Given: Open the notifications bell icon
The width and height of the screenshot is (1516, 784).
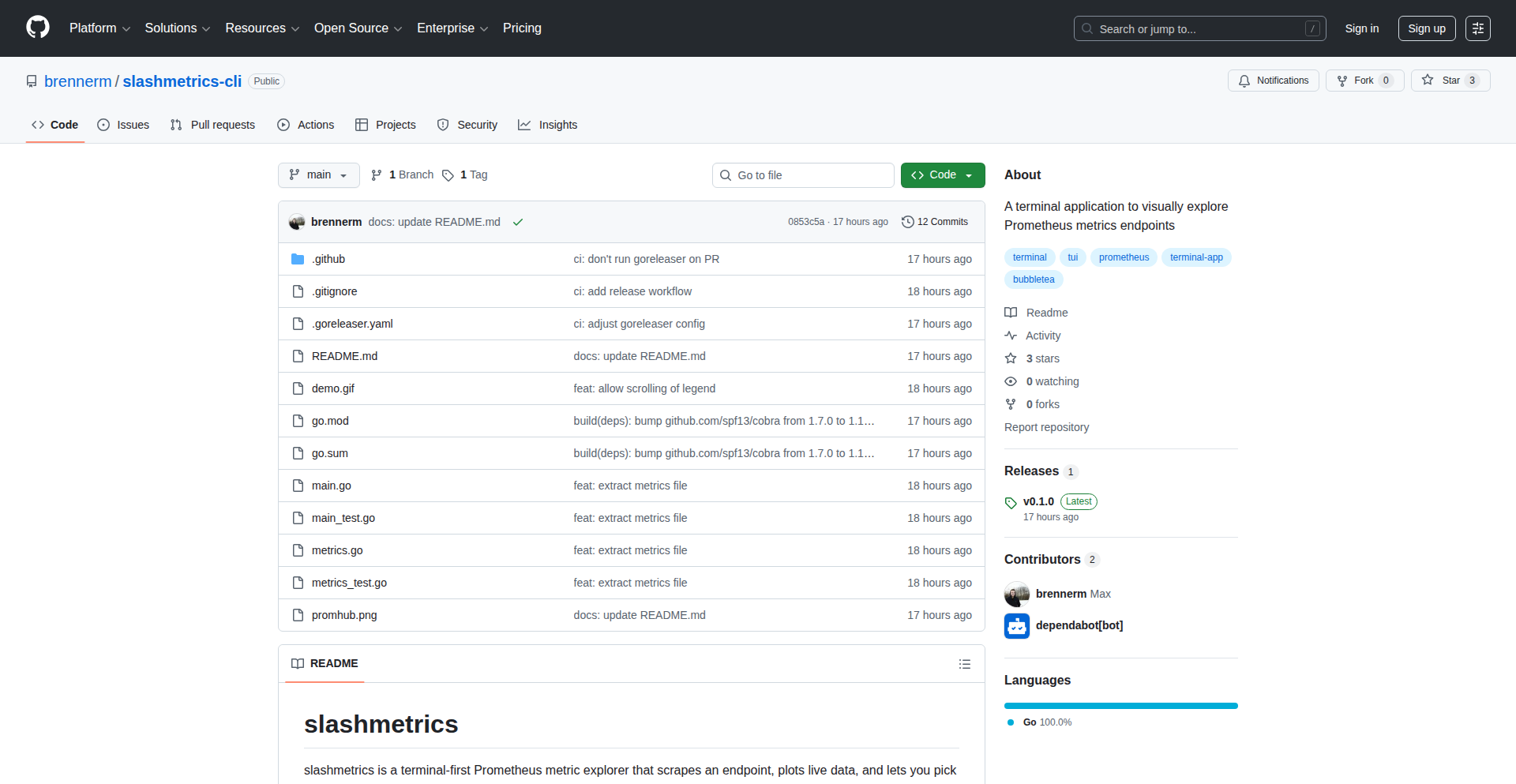Looking at the screenshot, I should pos(1244,81).
